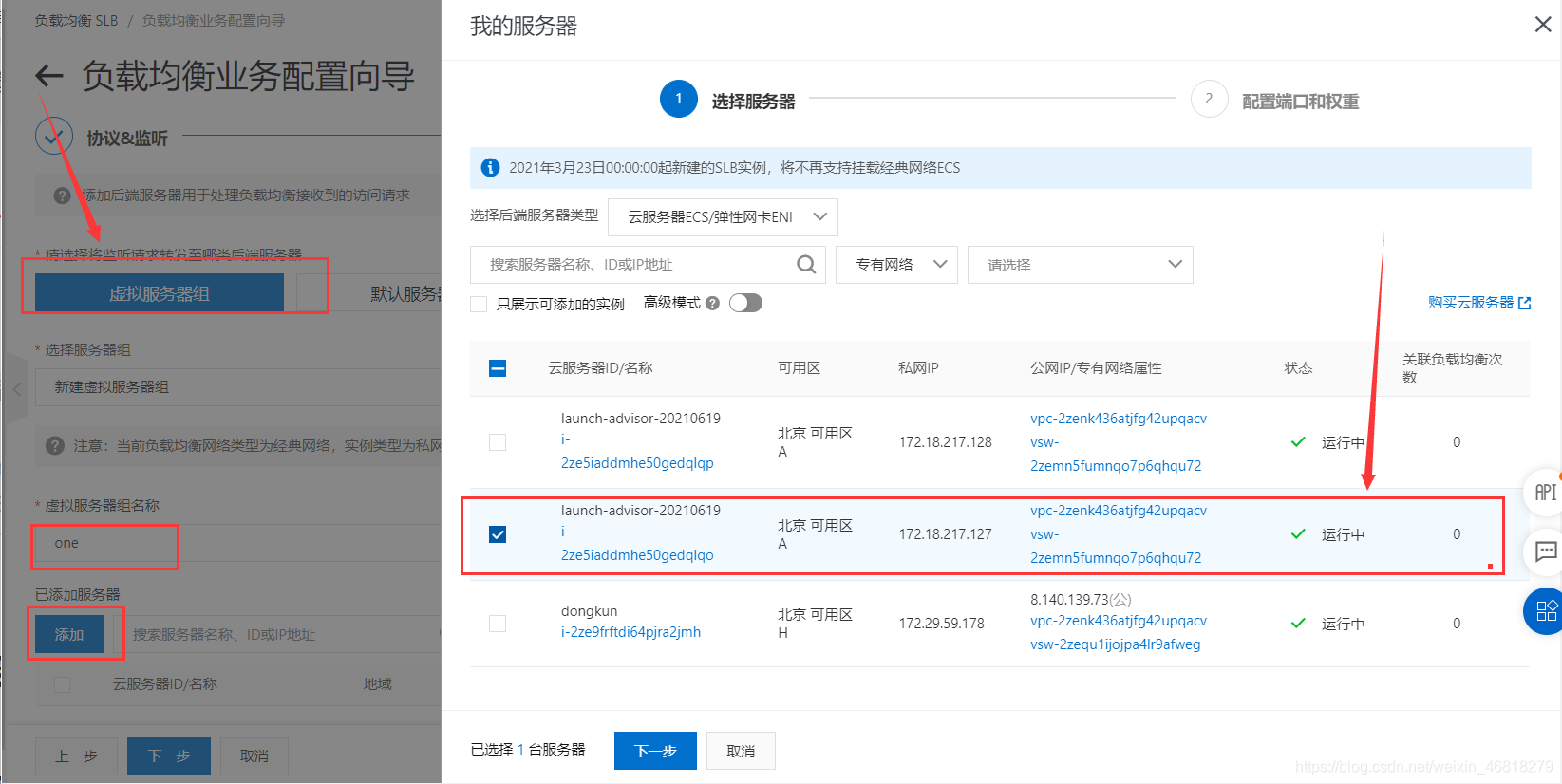1562x784 pixels.
Task: Click the back arrow beside 负载均衡业务配置向导
Action: click(48, 76)
